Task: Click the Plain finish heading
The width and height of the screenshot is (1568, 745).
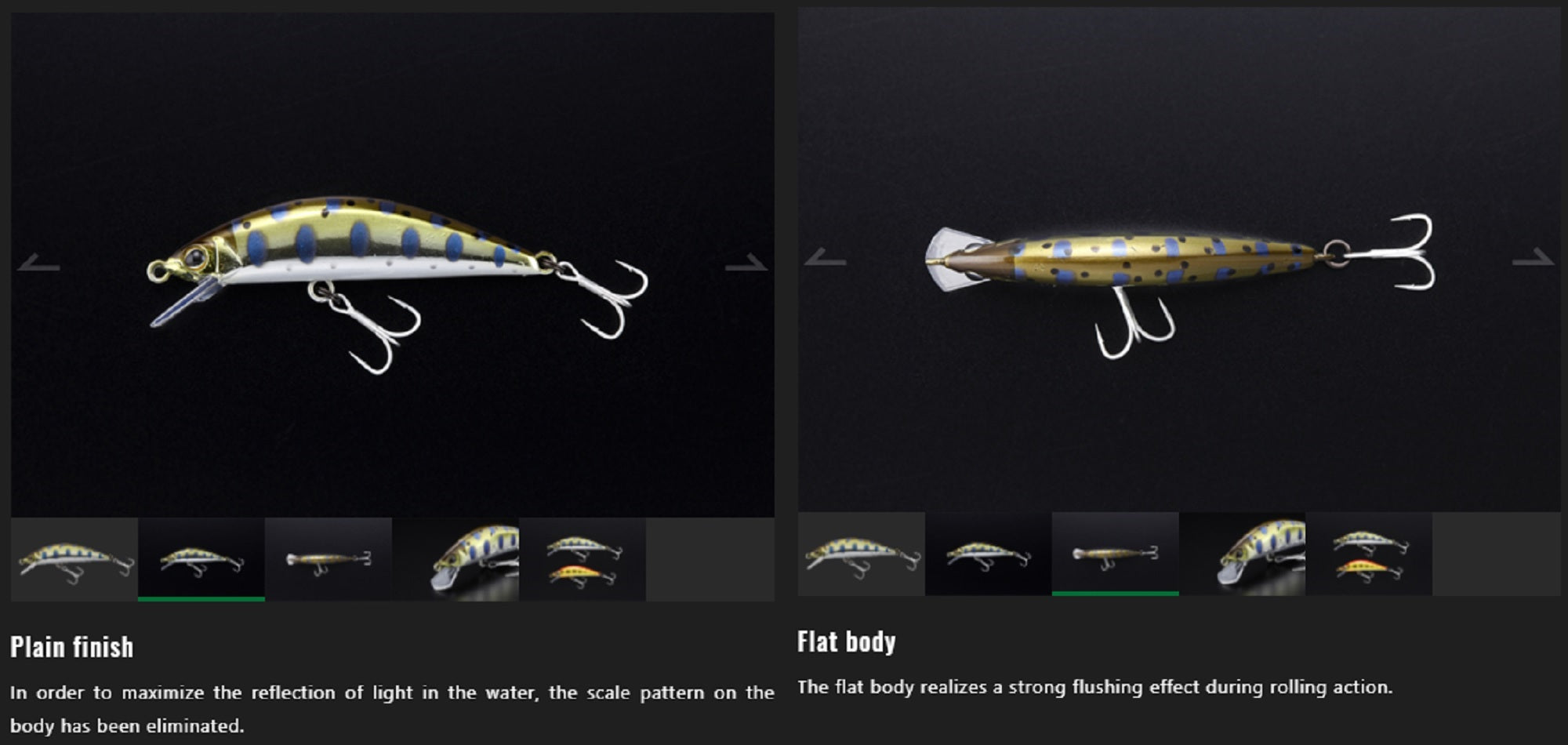Action: tap(71, 647)
